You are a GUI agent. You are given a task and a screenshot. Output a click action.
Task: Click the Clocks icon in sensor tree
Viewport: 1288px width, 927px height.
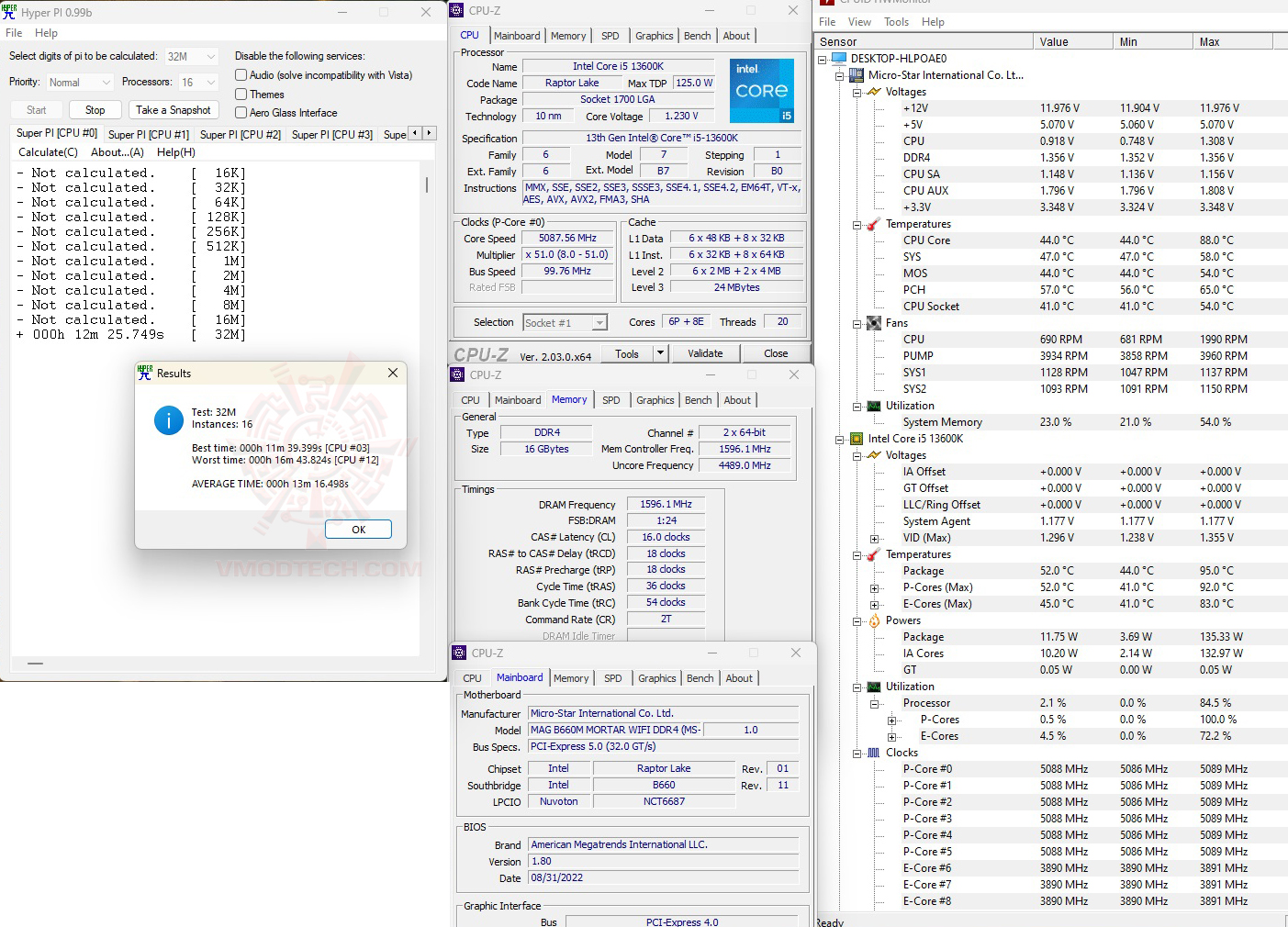click(874, 753)
